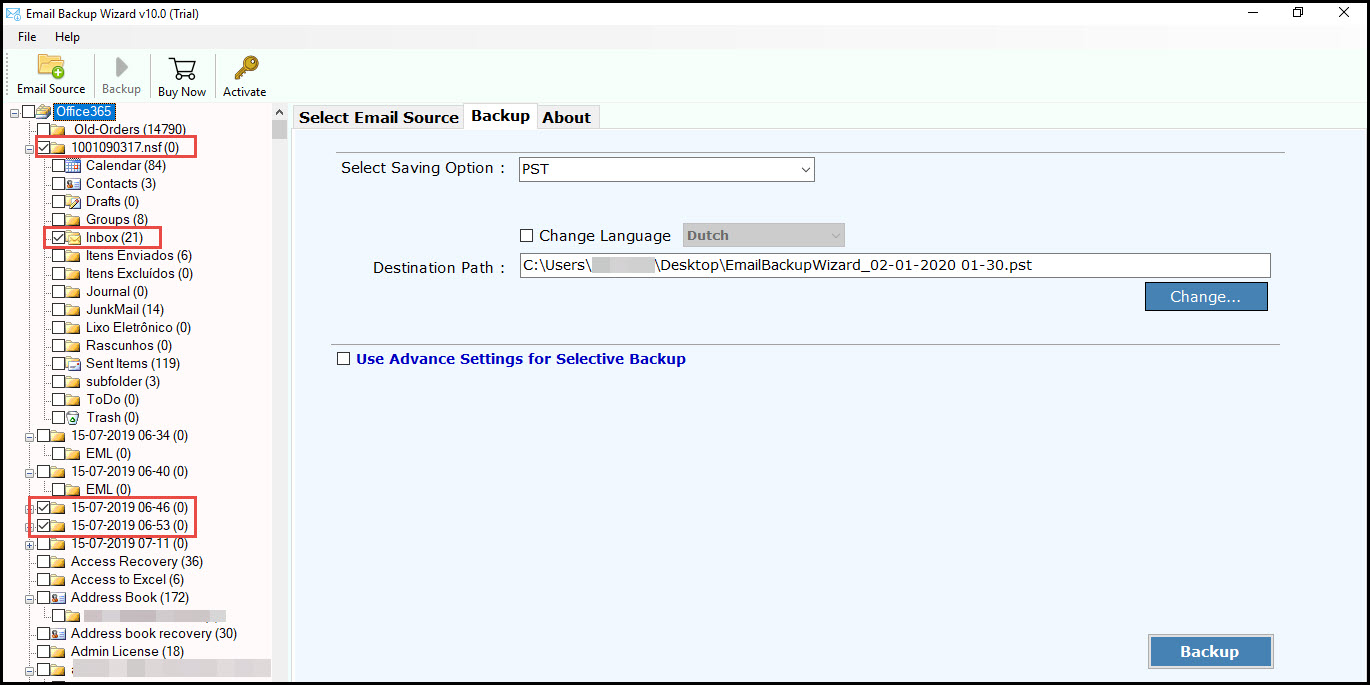Expand the 15-07-2019 07-11 node
1370x685 pixels.
[x=29, y=544]
